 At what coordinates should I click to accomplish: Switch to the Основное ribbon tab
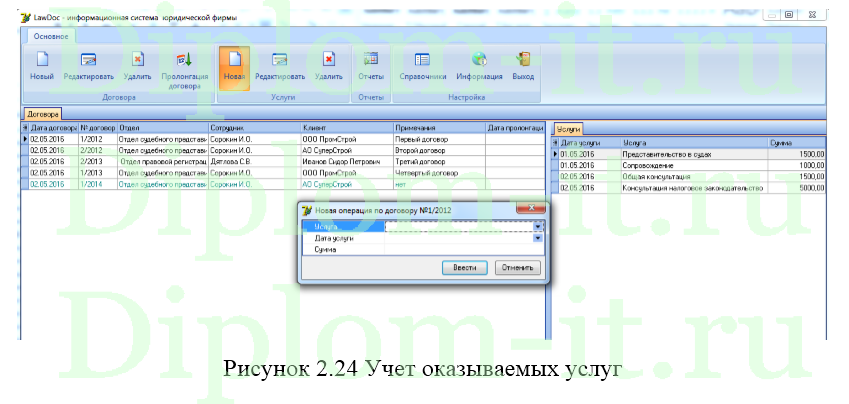[50, 36]
